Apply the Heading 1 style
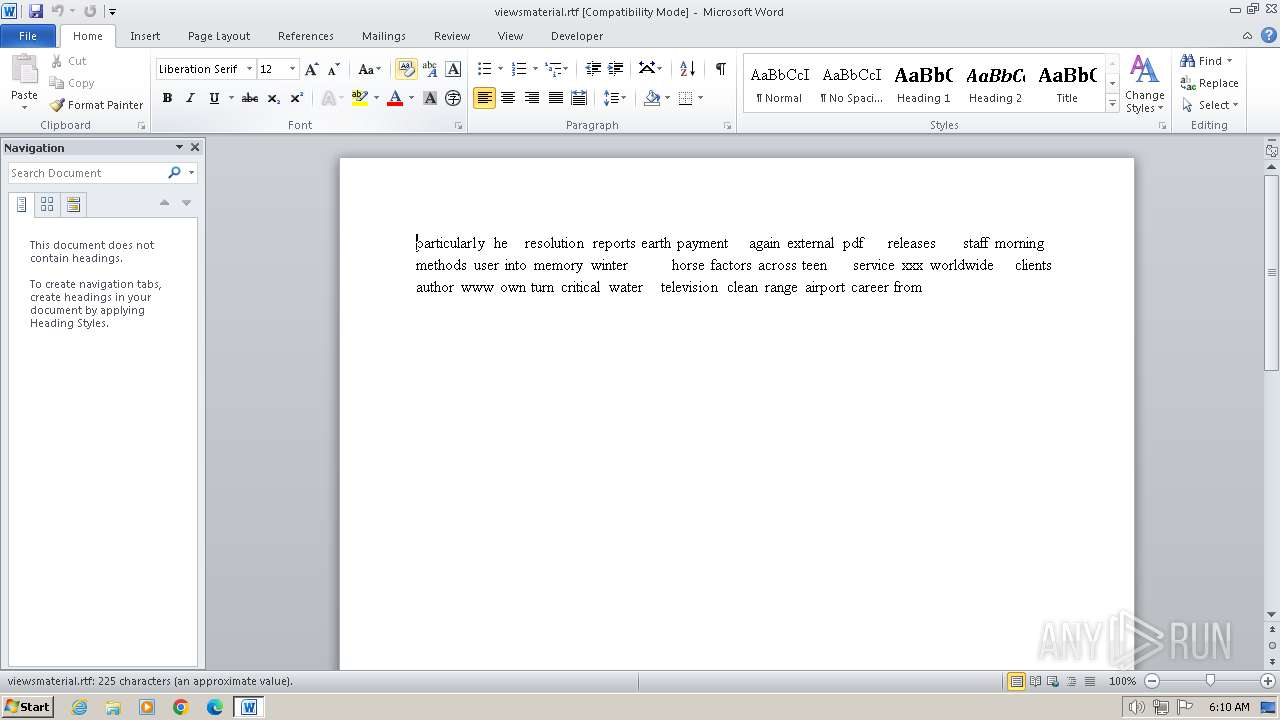 [x=923, y=84]
